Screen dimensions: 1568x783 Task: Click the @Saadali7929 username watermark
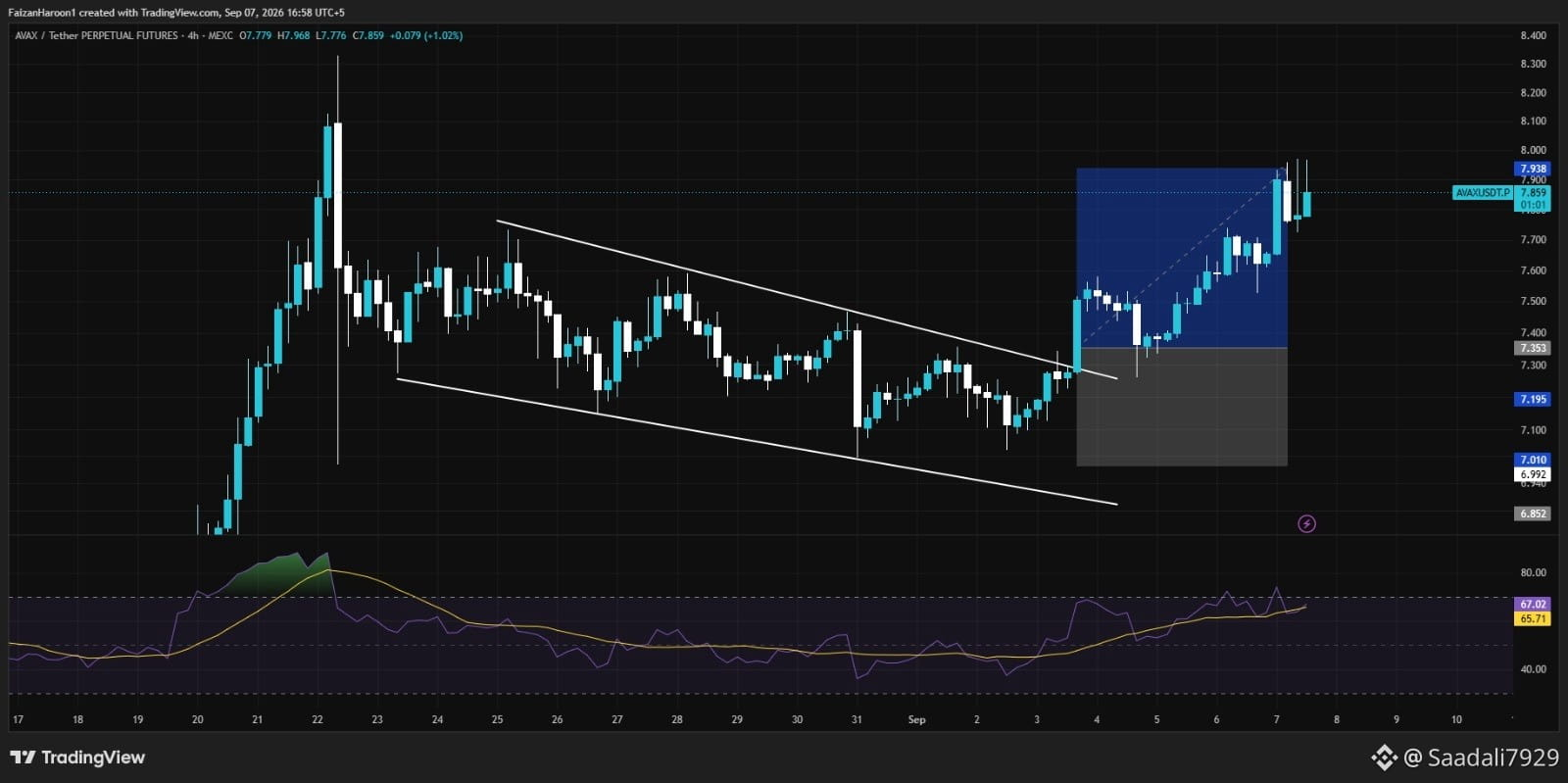point(1481,758)
